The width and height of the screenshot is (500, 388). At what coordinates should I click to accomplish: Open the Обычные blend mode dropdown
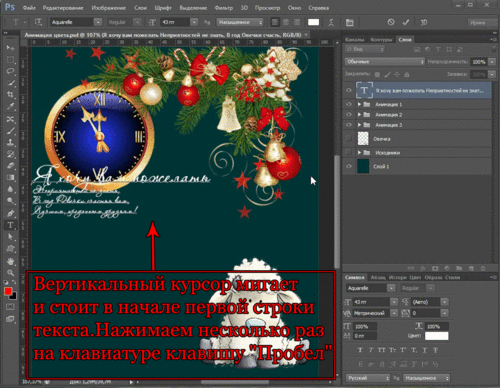point(385,62)
